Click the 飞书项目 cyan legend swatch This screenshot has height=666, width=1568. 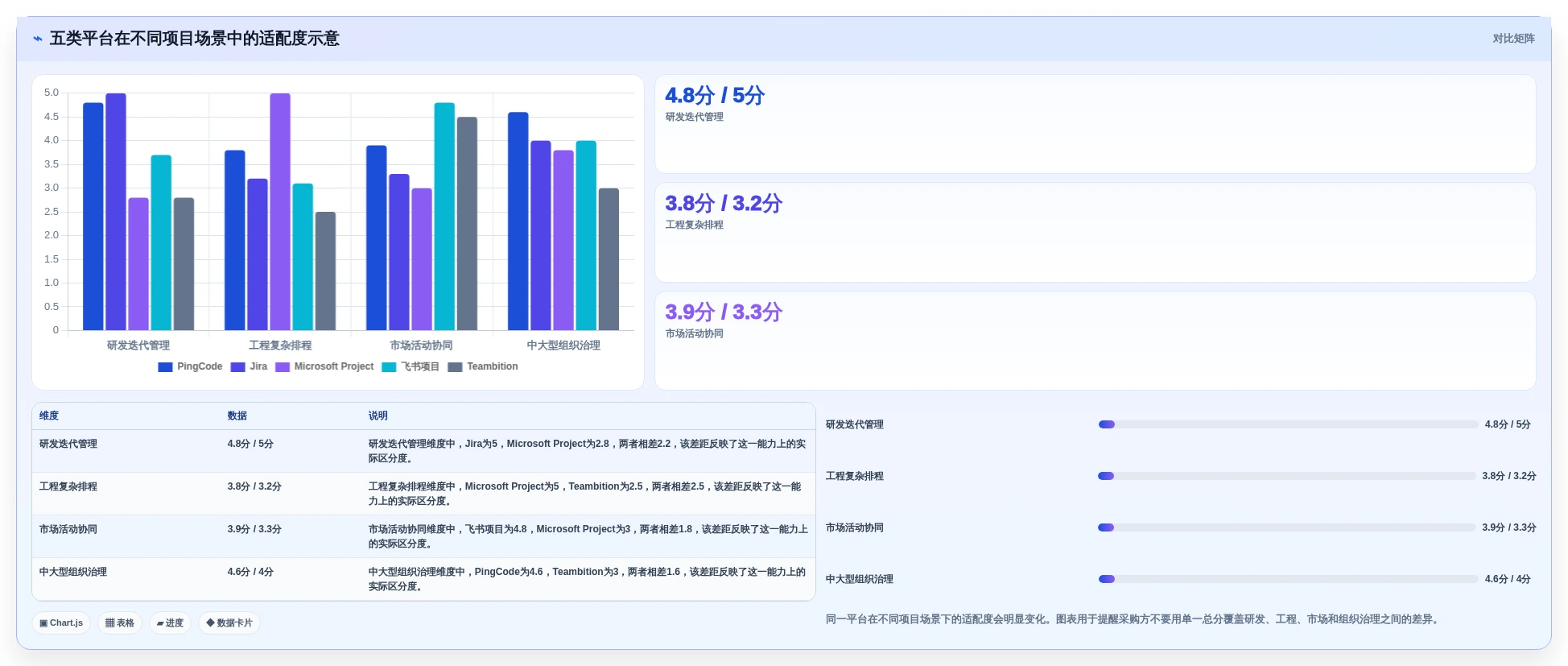(x=389, y=367)
